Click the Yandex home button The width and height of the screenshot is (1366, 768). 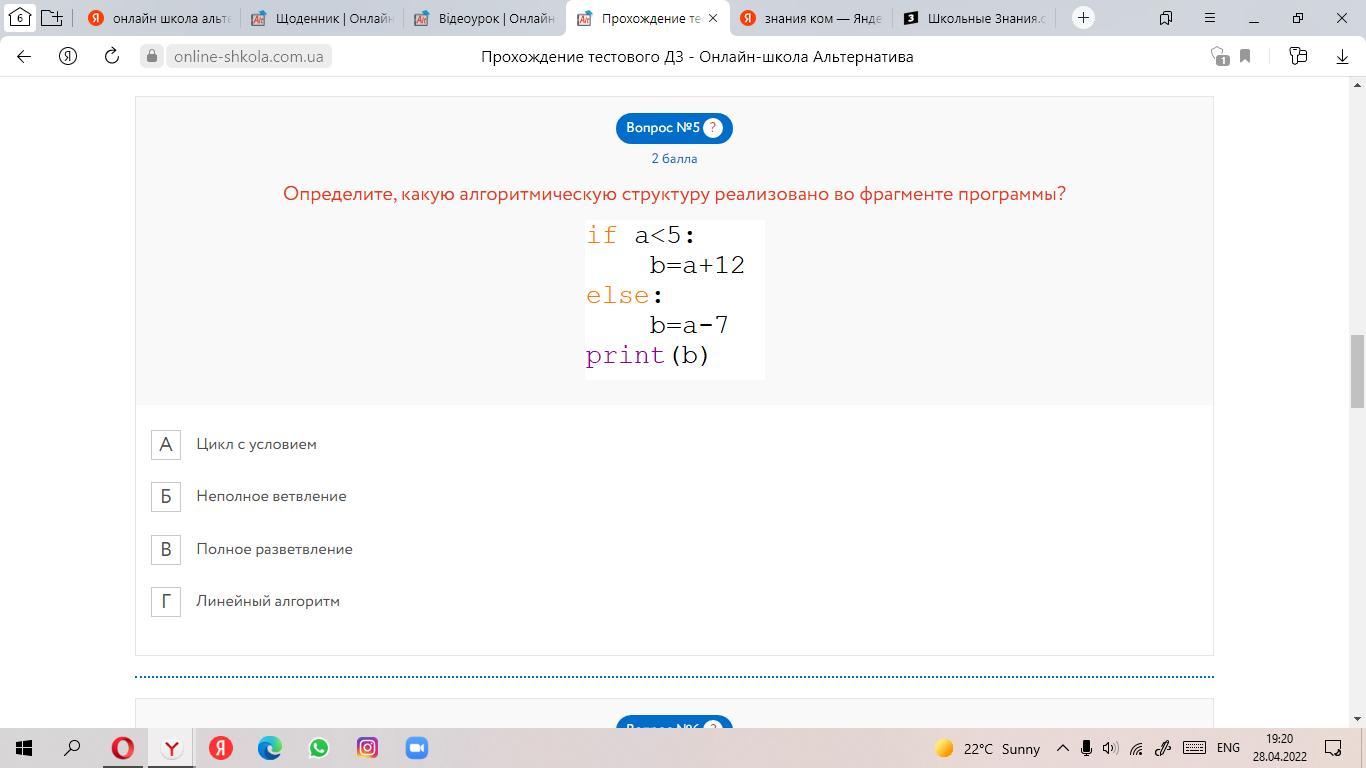point(68,57)
